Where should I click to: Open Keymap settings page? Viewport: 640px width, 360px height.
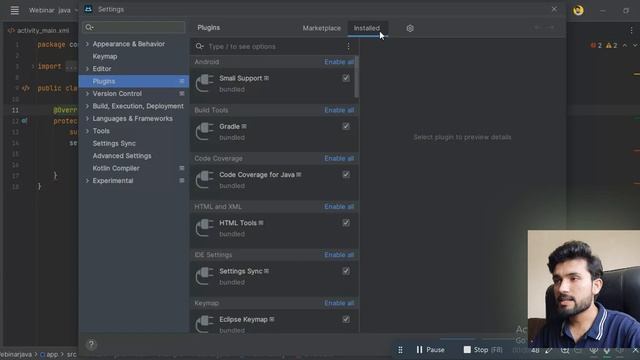pos(105,56)
